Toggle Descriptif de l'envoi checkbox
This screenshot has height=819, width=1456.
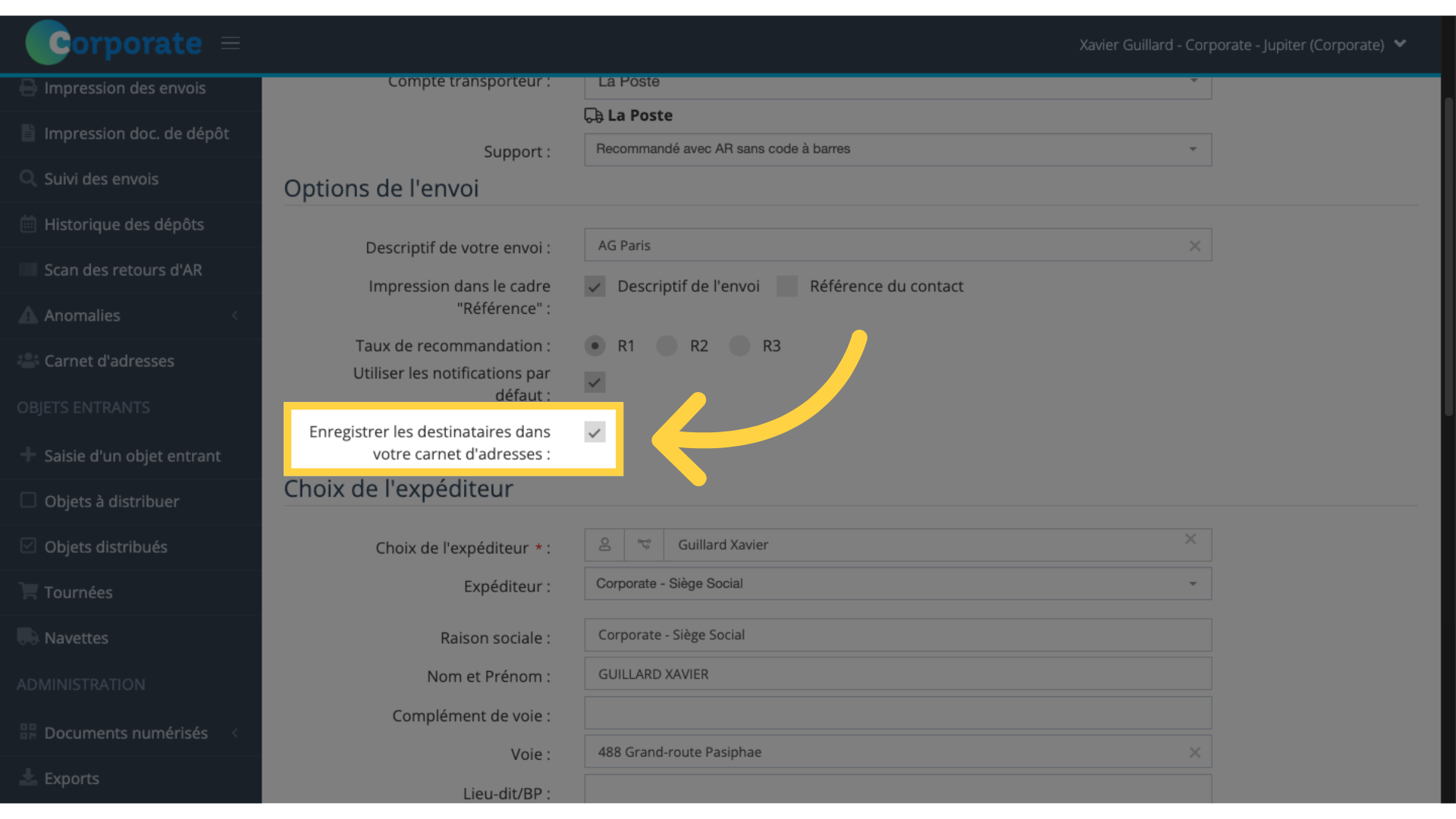(x=595, y=287)
